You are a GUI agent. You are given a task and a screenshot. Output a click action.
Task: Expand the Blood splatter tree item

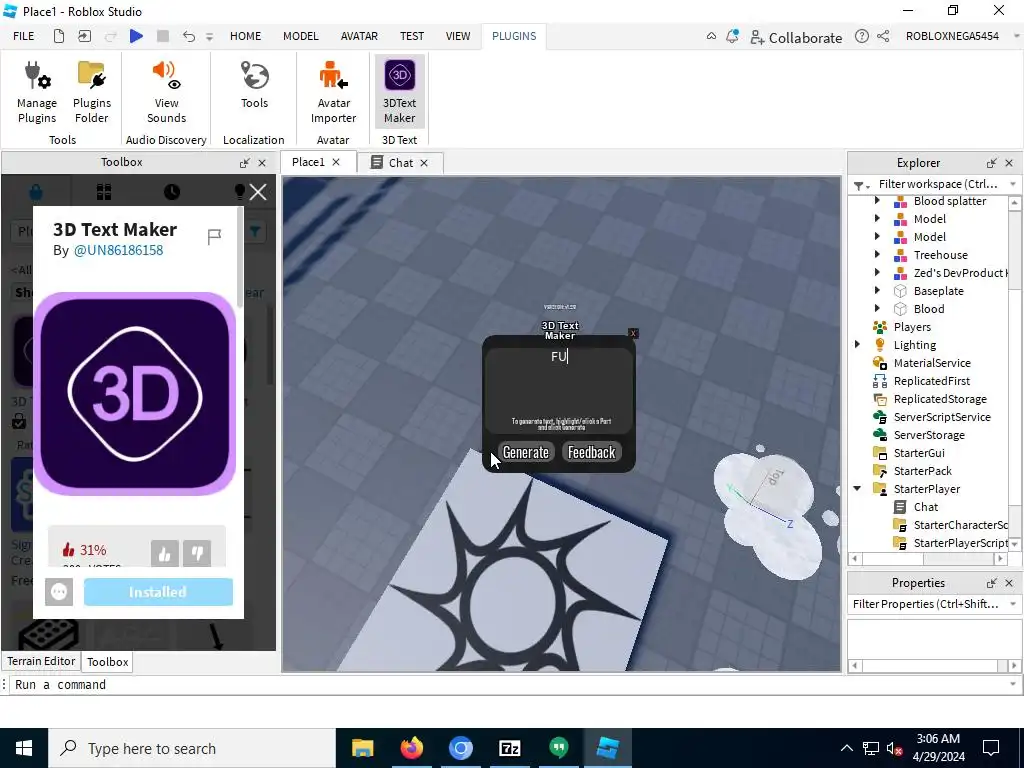point(877,201)
